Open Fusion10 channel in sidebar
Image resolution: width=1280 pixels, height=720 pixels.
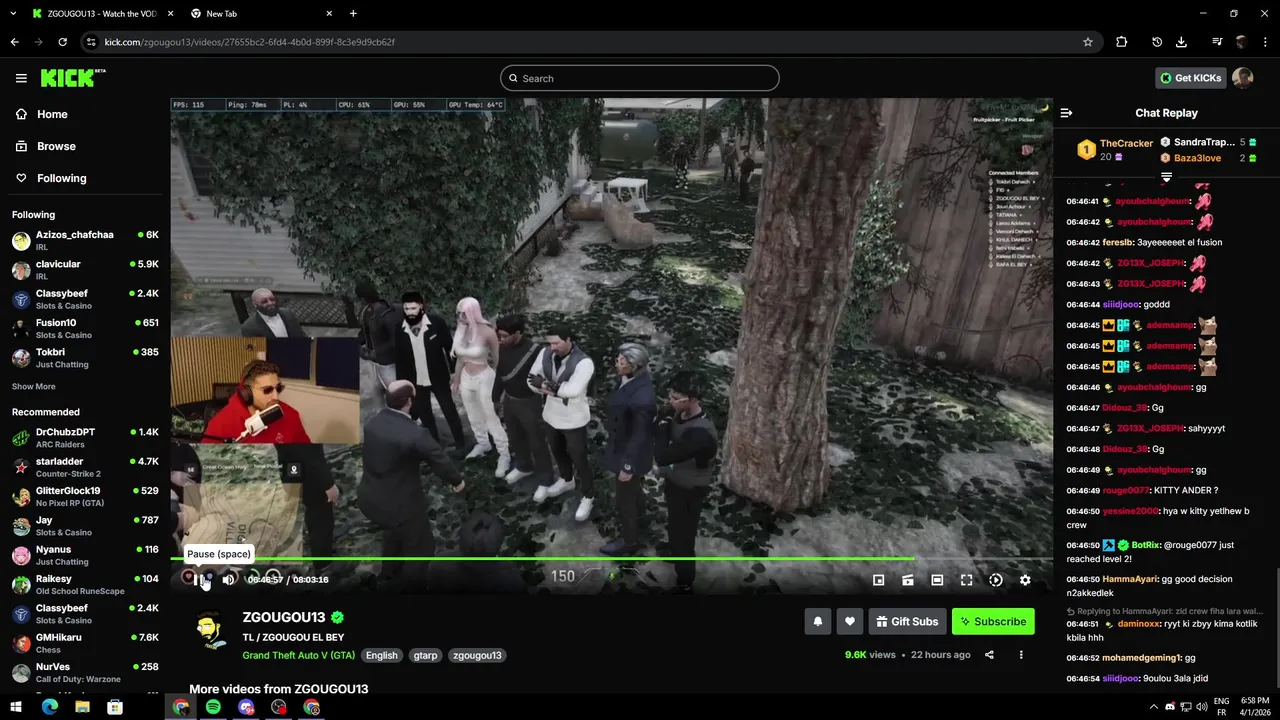point(85,329)
